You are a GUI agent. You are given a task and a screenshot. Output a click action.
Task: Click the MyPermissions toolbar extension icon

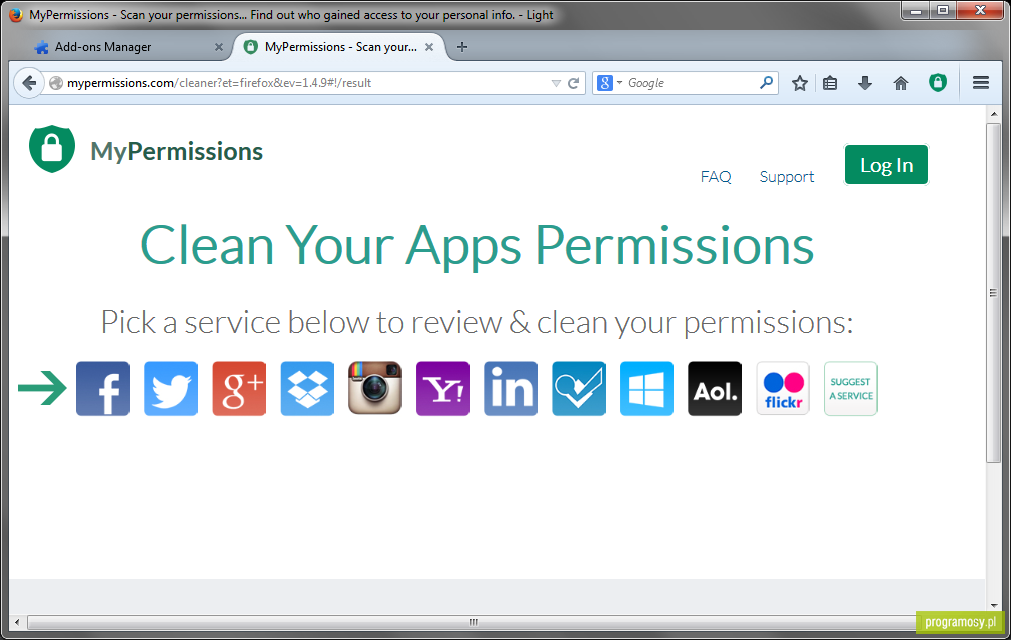(938, 82)
